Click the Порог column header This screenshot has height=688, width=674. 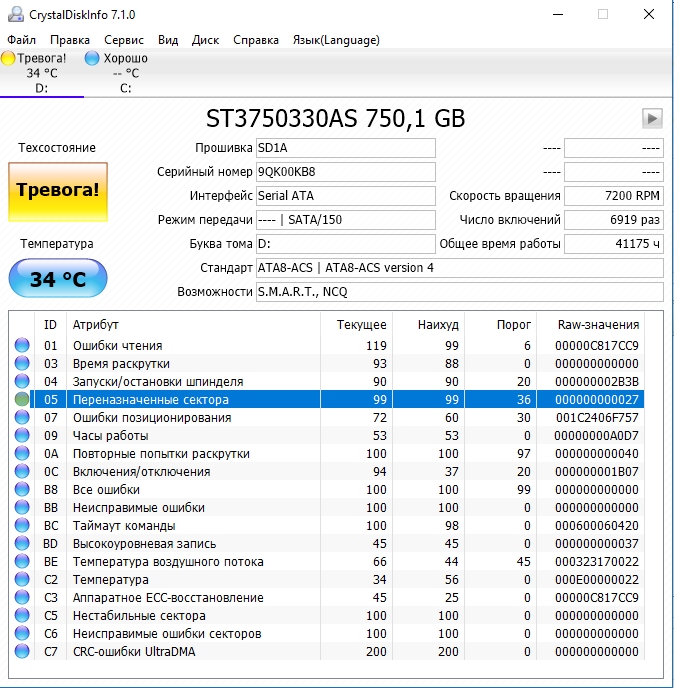coord(501,325)
